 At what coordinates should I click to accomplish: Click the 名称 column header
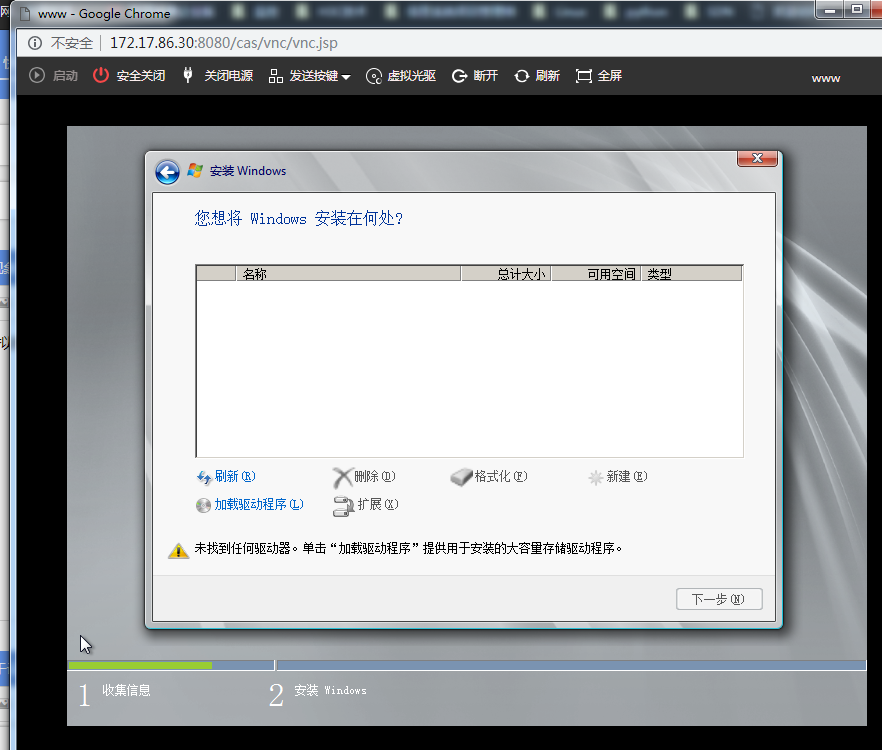coord(348,273)
